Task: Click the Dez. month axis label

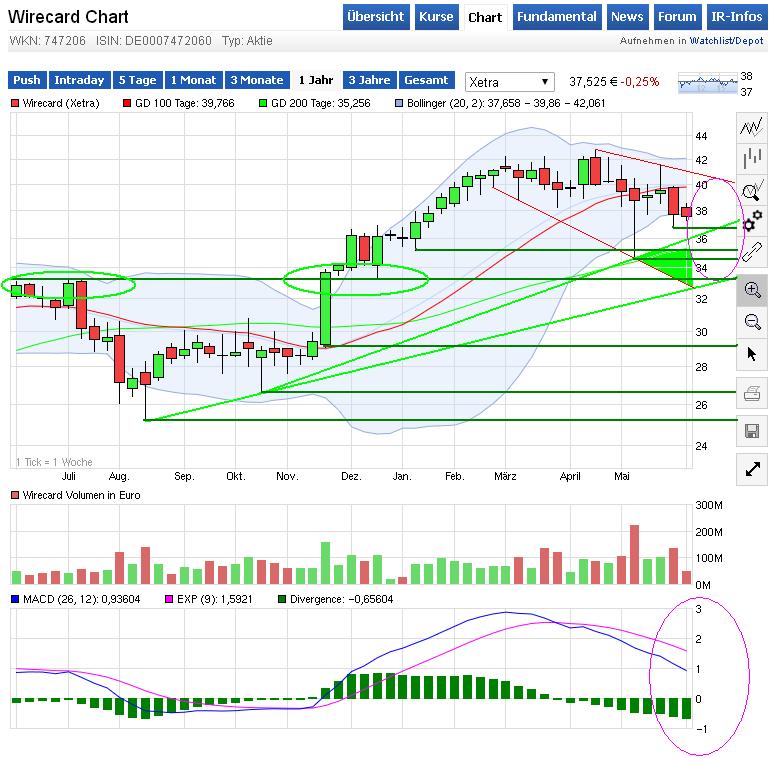Action: click(352, 476)
